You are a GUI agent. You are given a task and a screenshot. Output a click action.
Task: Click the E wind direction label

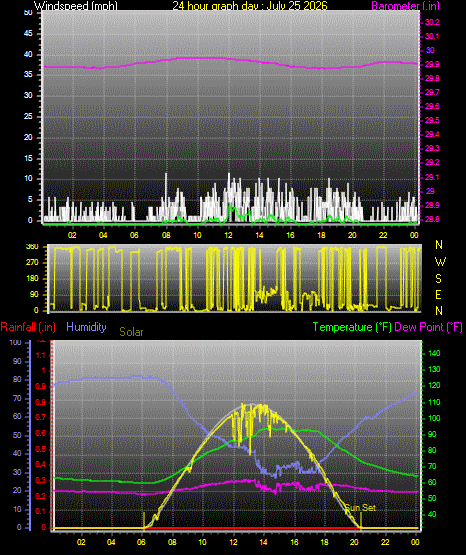pyautogui.click(x=438, y=295)
